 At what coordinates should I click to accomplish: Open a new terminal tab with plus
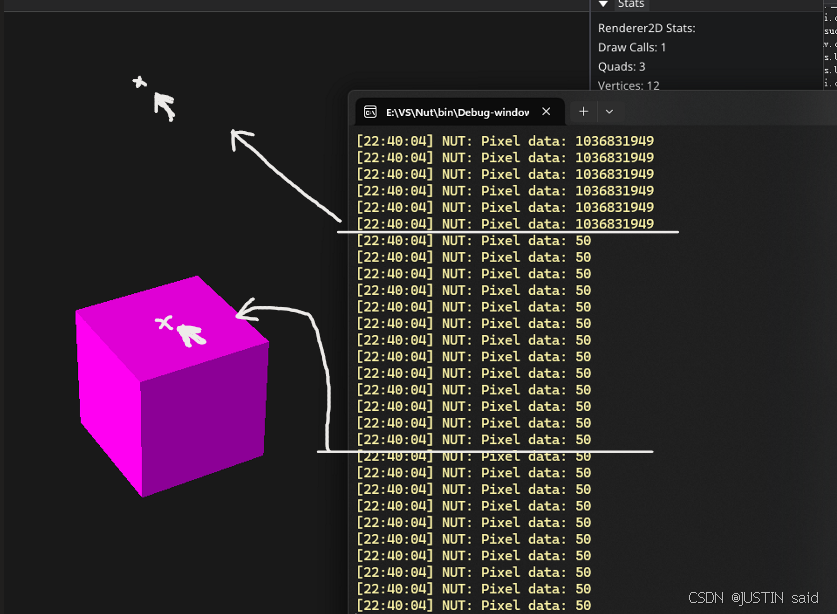(x=584, y=112)
